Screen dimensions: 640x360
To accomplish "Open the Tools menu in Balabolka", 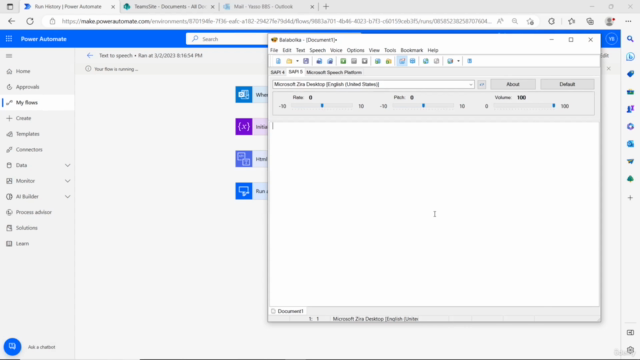I will (390, 50).
